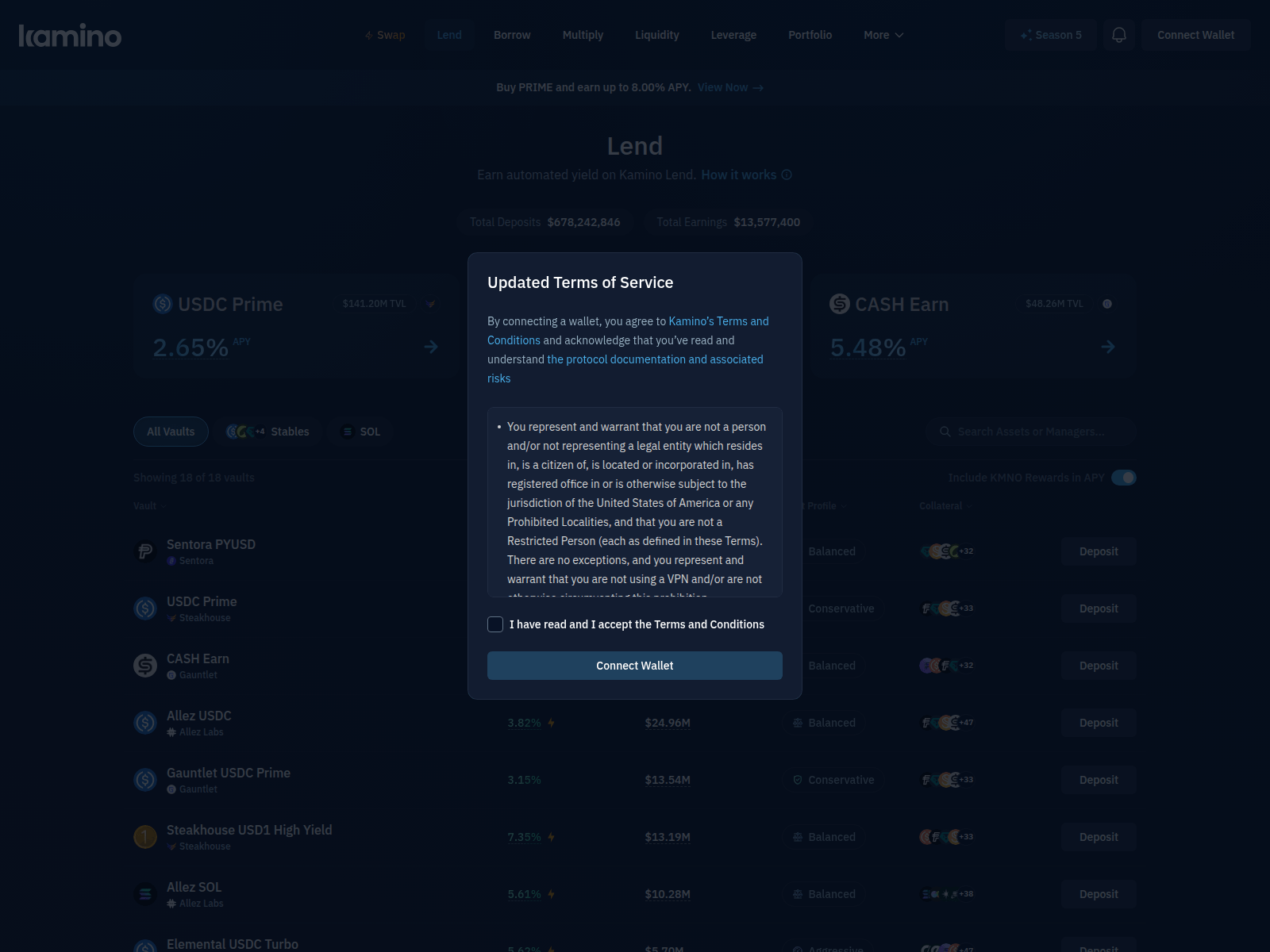Click Allez USDC collateral icons
Image resolution: width=1270 pixels, height=952 pixels.
[946, 723]
